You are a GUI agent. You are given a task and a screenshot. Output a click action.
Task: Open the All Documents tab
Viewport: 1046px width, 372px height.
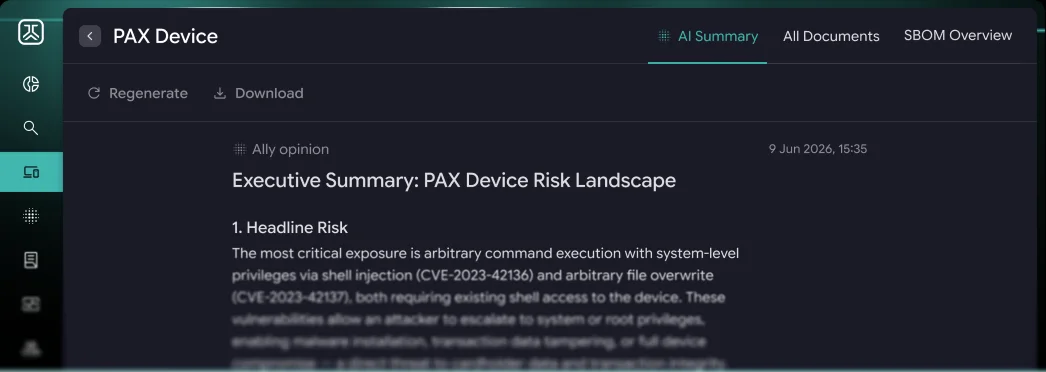(831, 36)
